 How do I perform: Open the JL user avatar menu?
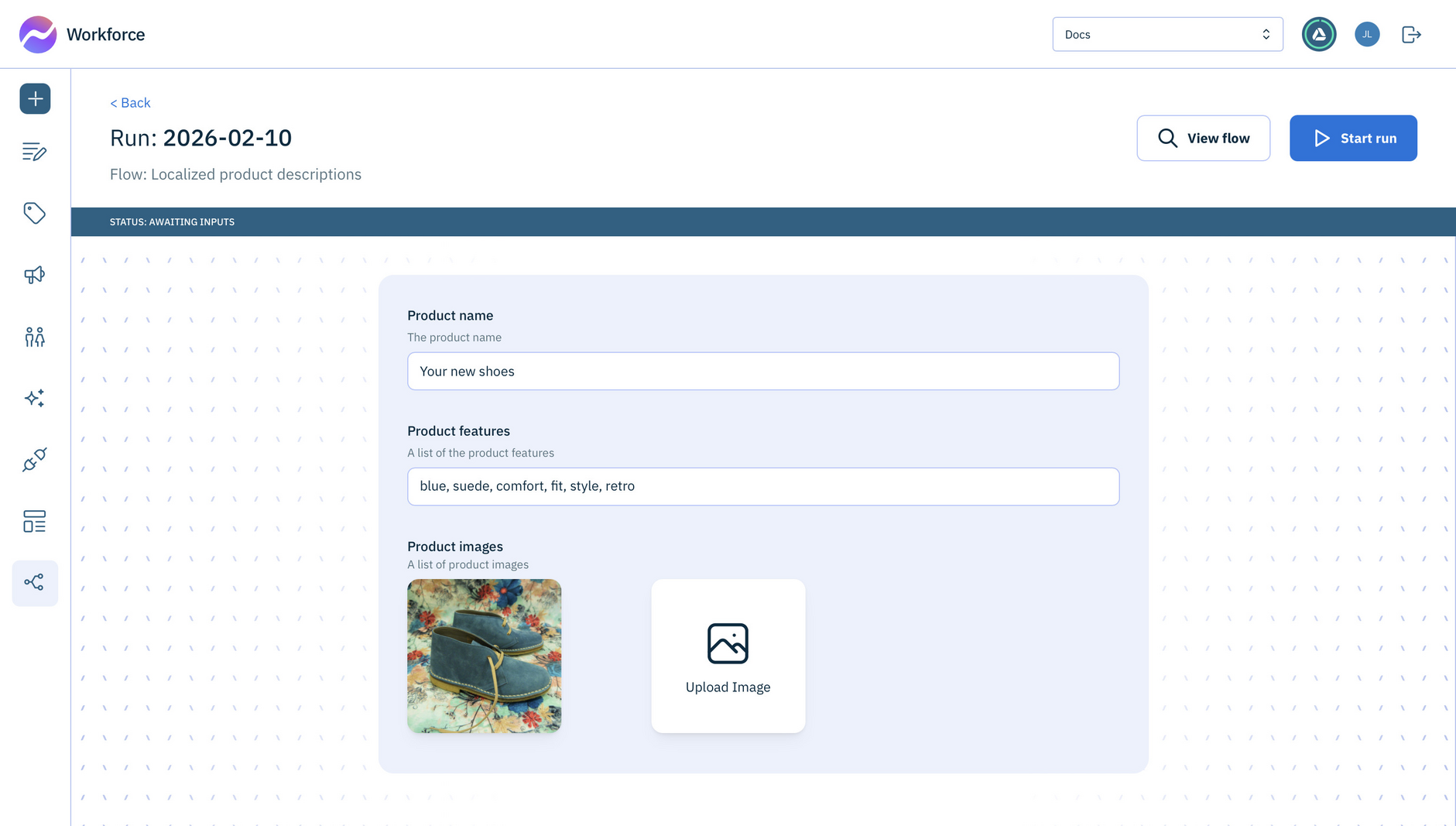1367,34
